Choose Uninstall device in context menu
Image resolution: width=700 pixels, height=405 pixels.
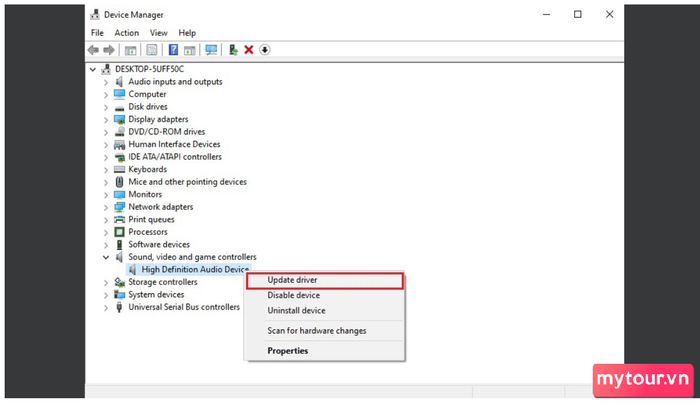pyautogui.click(x=325, y=310)
